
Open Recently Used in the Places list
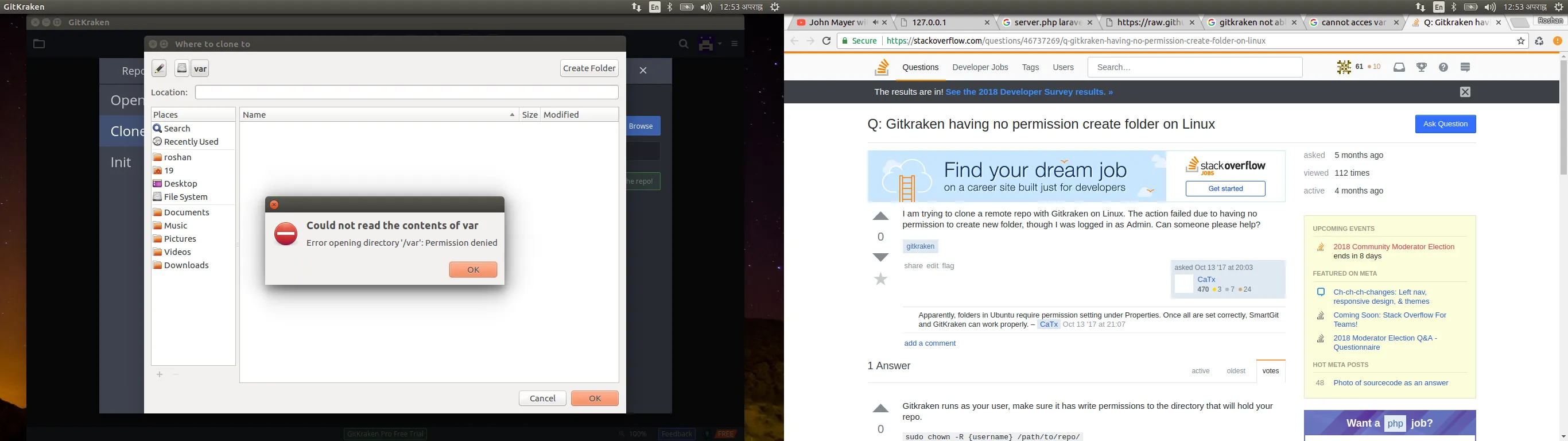click(185, 142)
